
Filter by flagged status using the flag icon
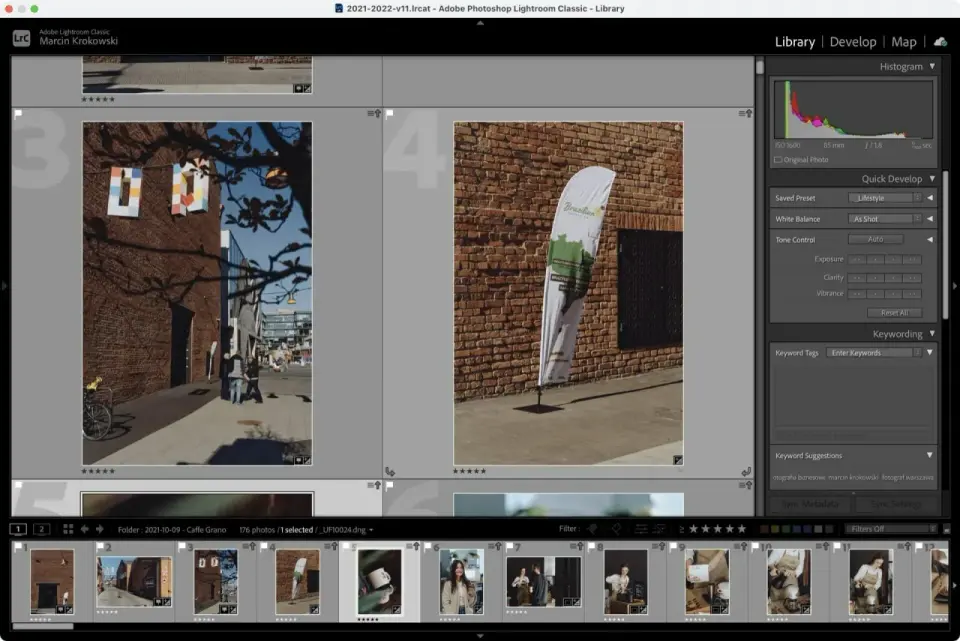(x=591, y=529)
